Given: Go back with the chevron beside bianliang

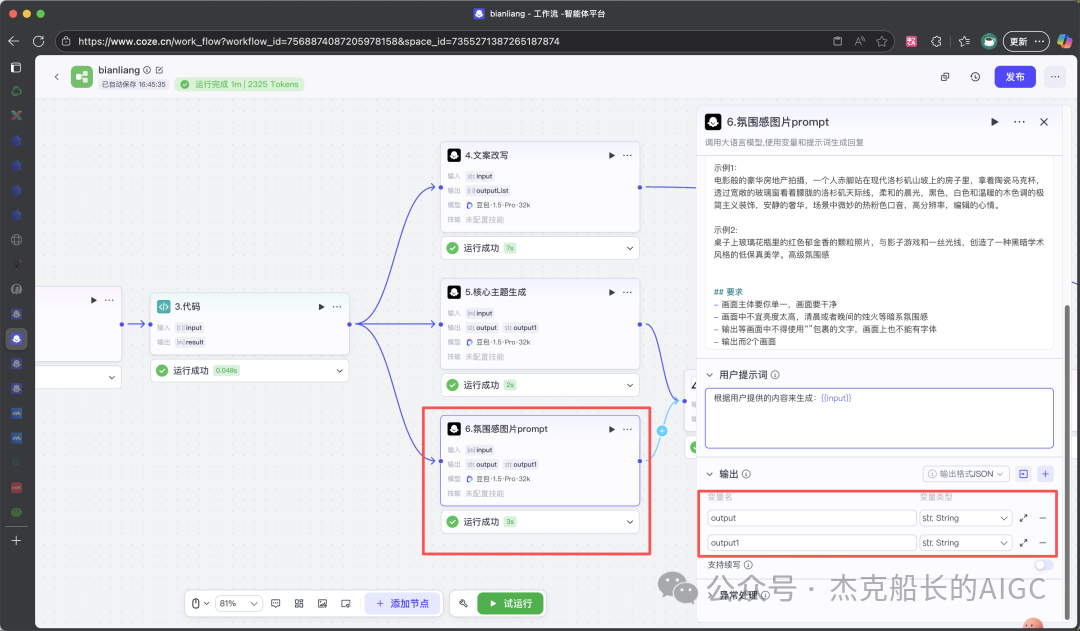Looking at the screenshot, I should click(56, 76).
